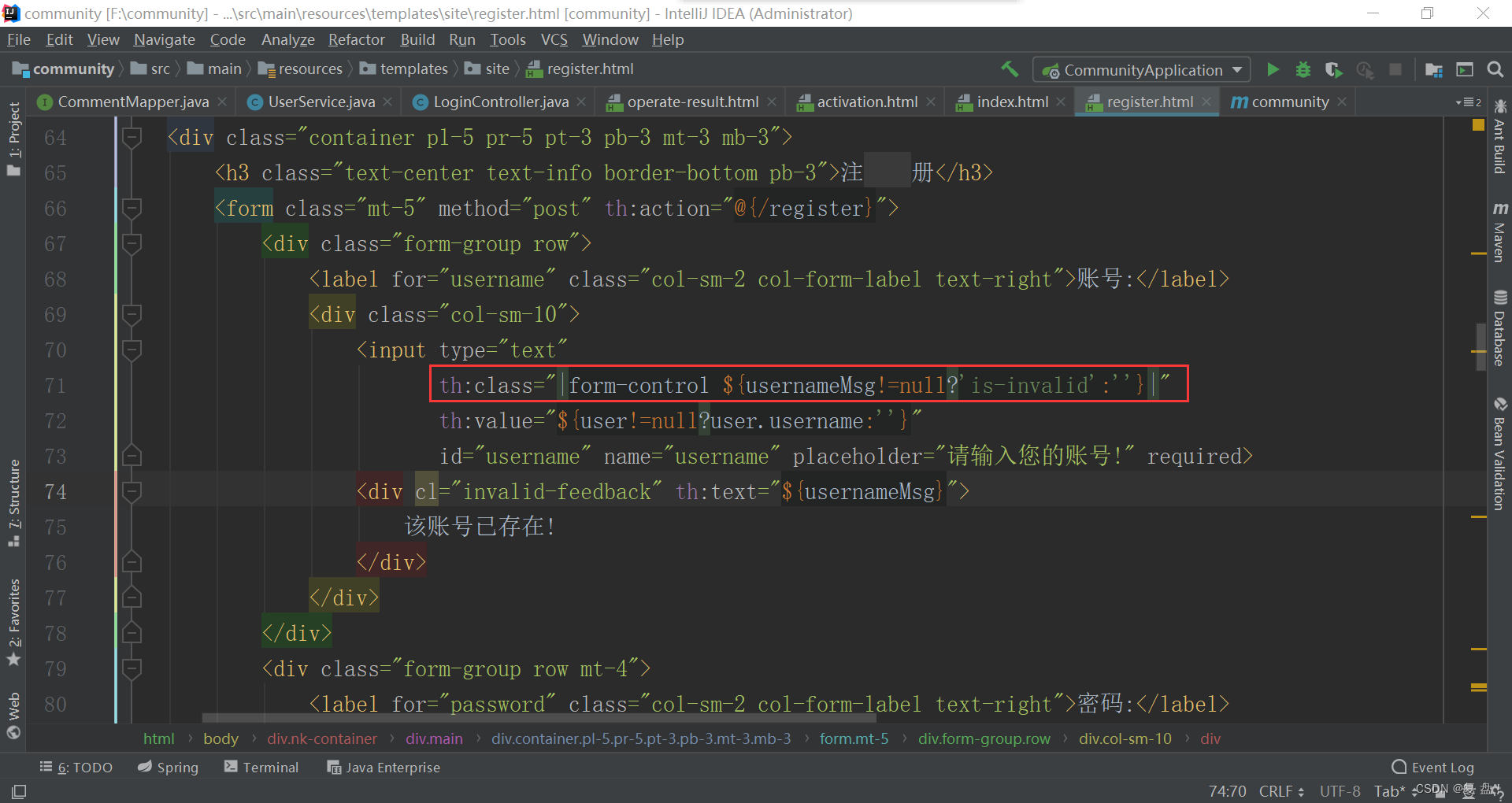Click line number 71 in the gutter

point(55,386)
